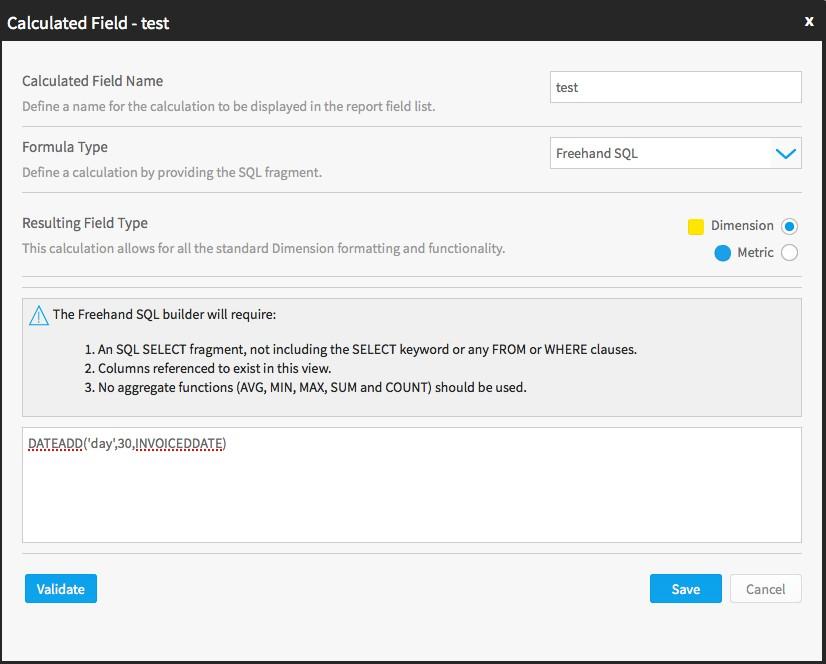This screenshot has width=826, height=664.
Task: Click the Dimension text label
Action: [x=742, y=226]
